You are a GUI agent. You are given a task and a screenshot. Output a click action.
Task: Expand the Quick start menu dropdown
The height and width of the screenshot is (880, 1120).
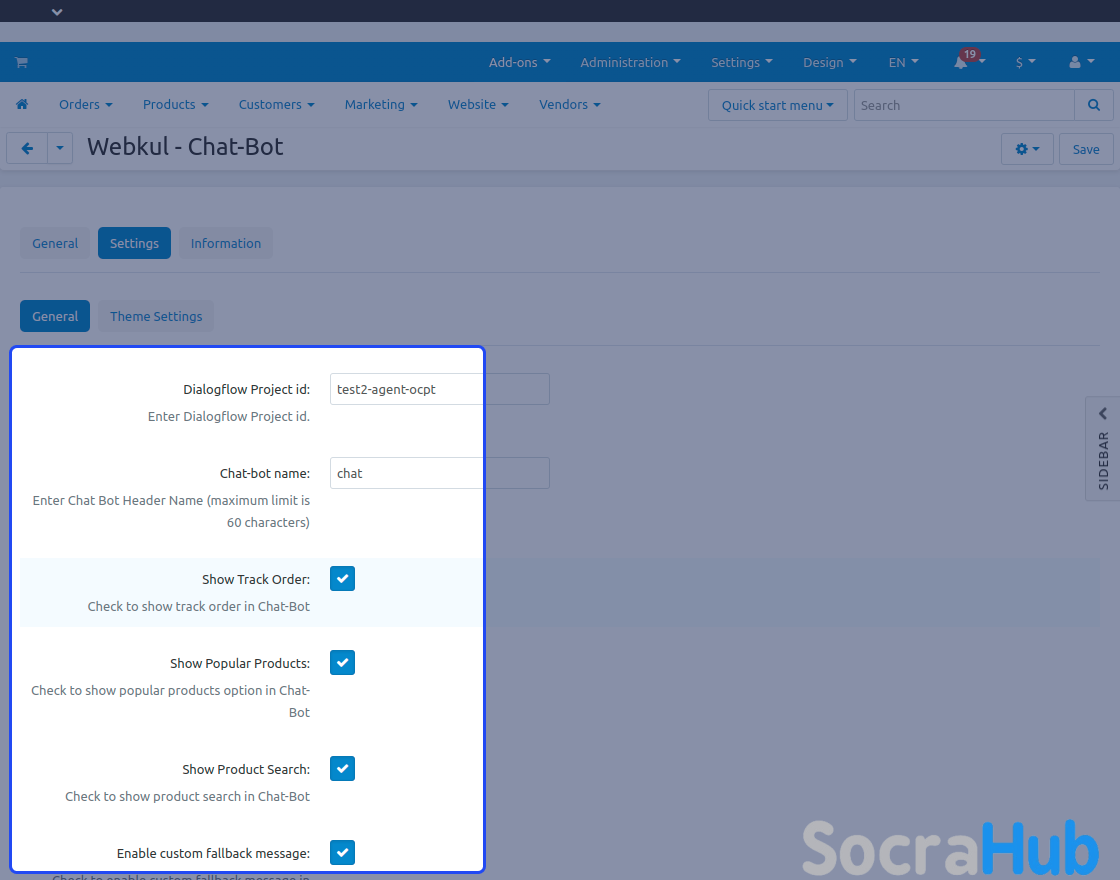(x=778, y=105)
